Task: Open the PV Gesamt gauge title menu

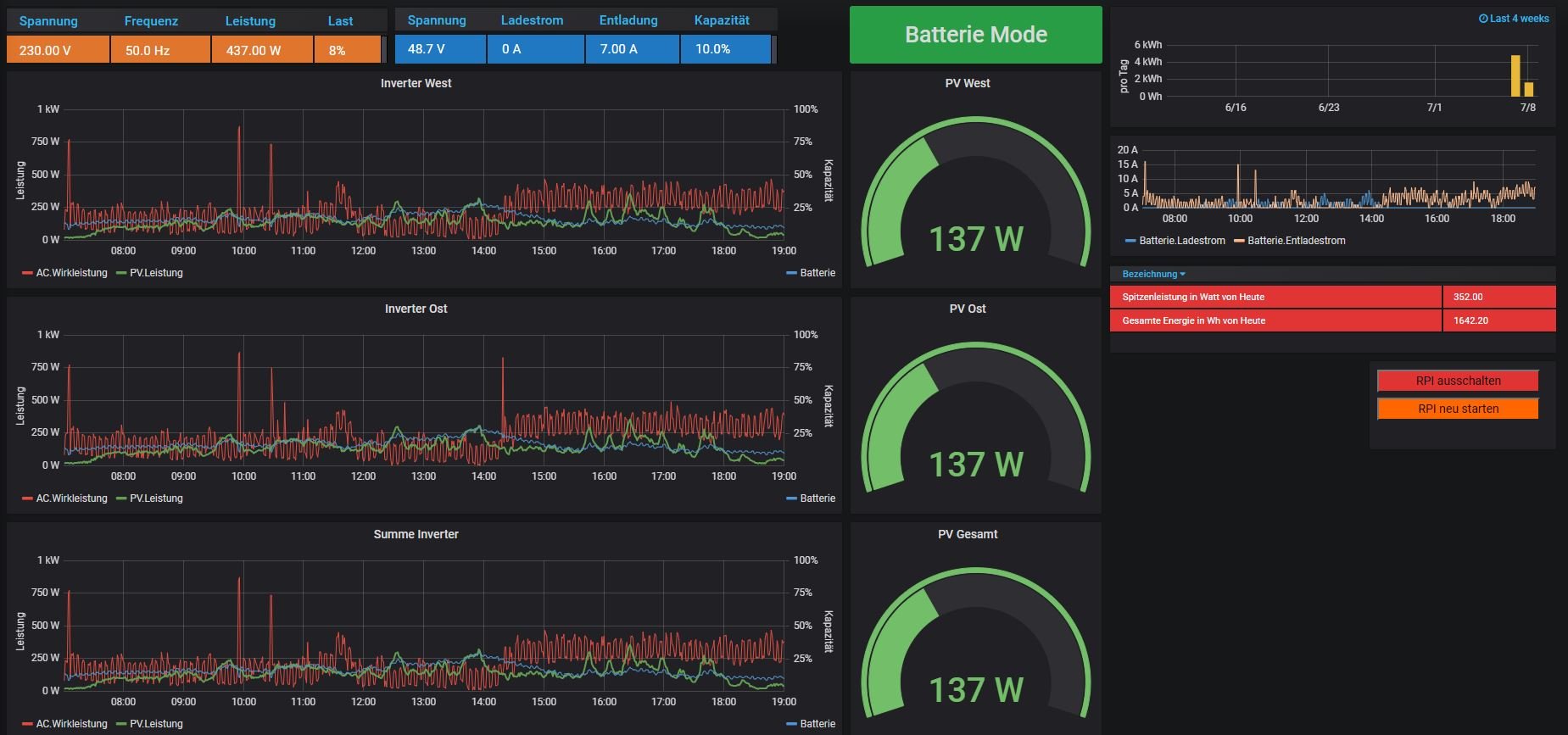Action: coord(967,534)
